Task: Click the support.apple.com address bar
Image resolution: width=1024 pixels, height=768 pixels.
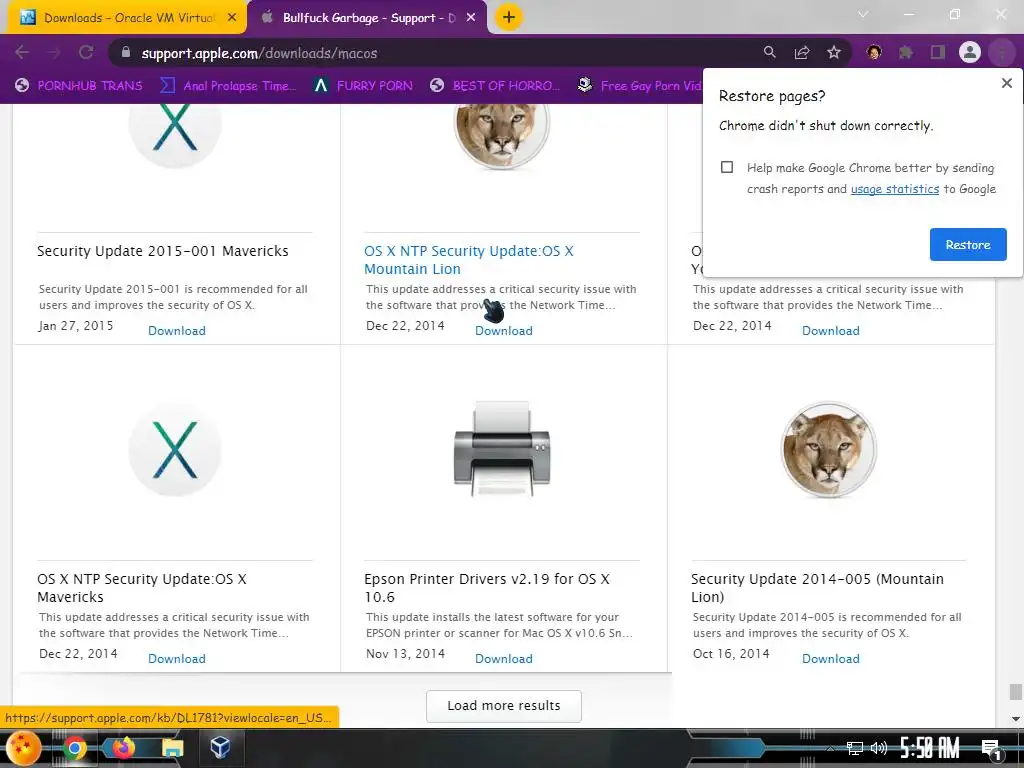Action: point(431,53)
